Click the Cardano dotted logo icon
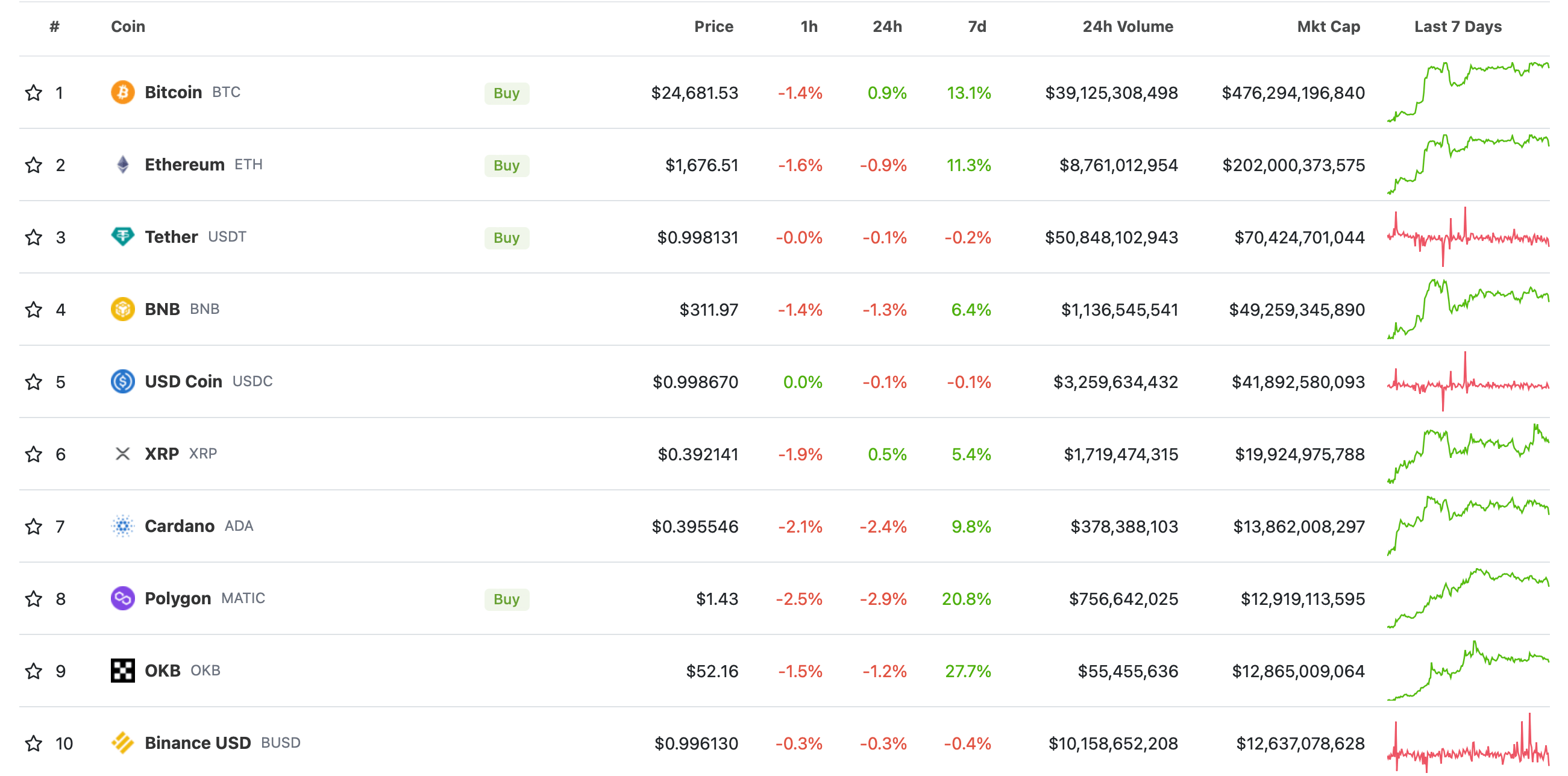Viewport: 1568px width, 776px height. 122,526
